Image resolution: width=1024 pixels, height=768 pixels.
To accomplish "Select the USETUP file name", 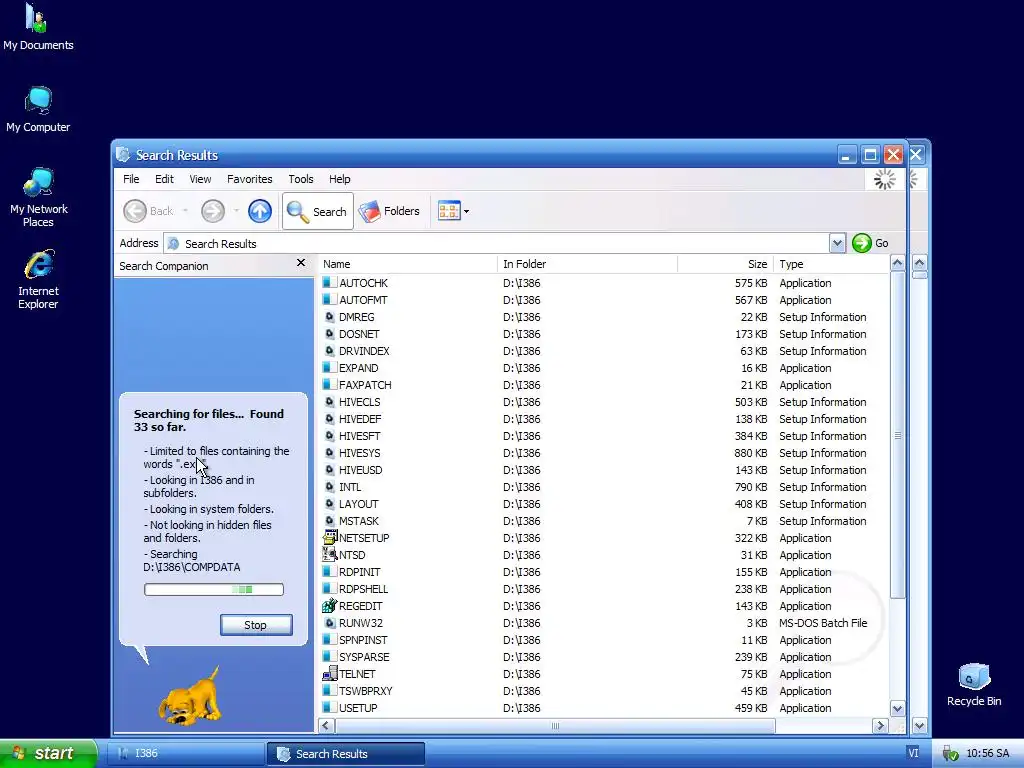I will coord(358,708).
